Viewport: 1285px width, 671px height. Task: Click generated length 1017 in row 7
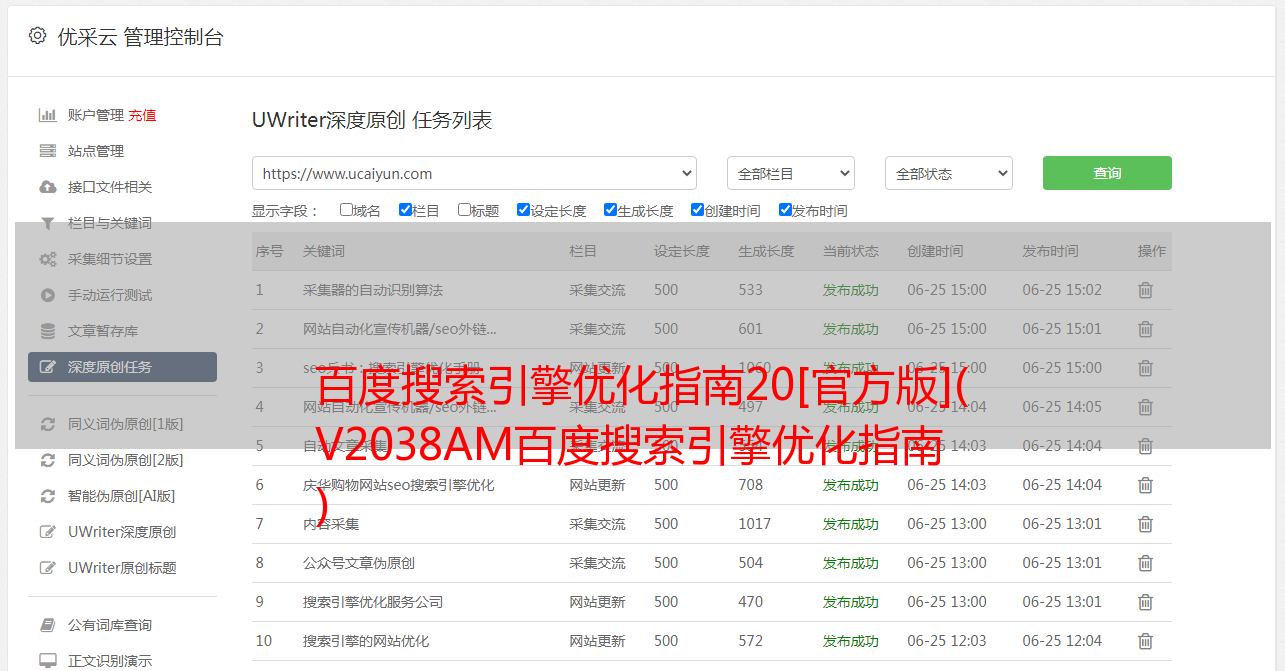[755, 524]
